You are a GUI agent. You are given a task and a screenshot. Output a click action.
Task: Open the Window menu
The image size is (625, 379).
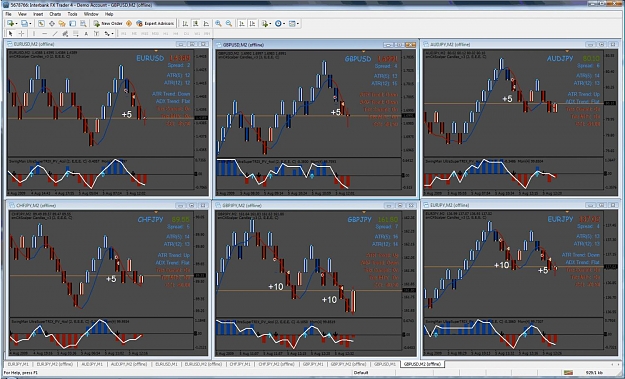pos(91,14)
